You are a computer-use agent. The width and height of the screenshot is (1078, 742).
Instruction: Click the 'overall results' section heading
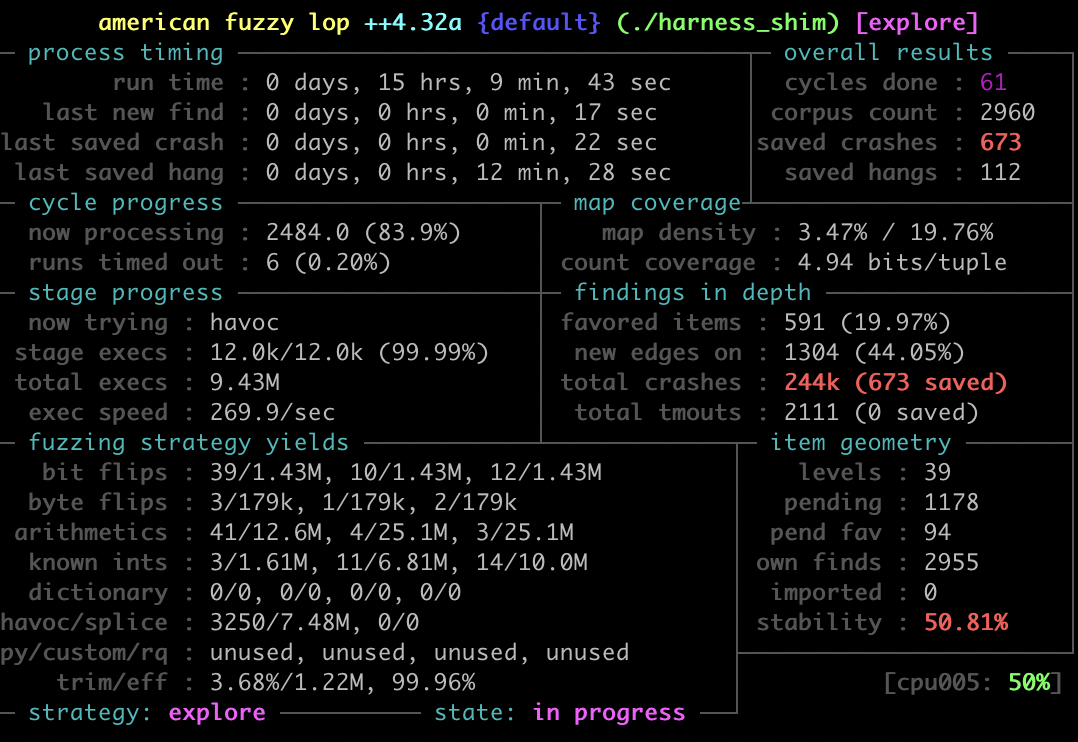tap(887, 52)
